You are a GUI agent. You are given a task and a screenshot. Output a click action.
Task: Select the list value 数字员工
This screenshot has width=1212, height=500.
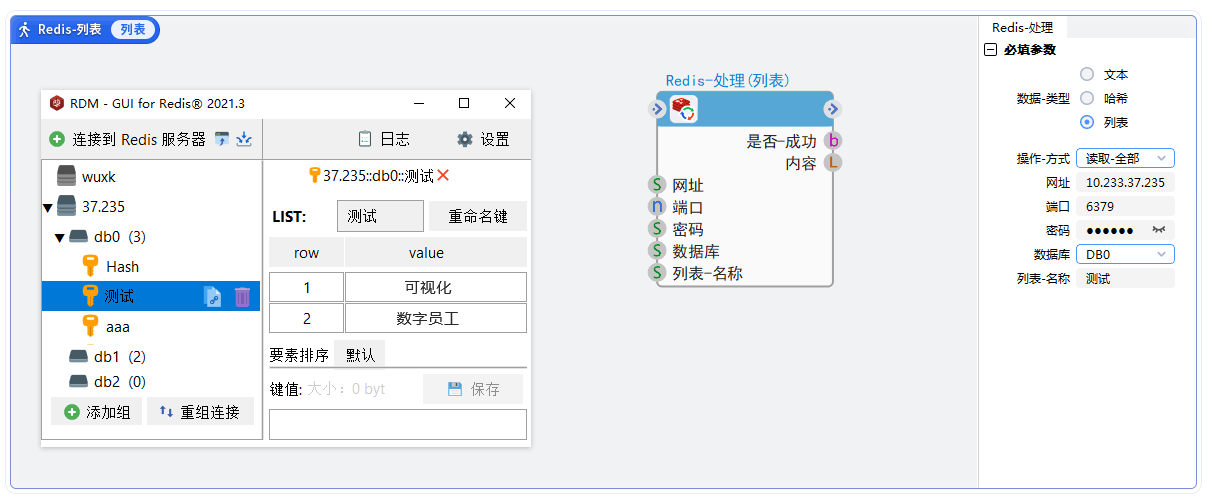pyautogui.click(x=436, y=318)
